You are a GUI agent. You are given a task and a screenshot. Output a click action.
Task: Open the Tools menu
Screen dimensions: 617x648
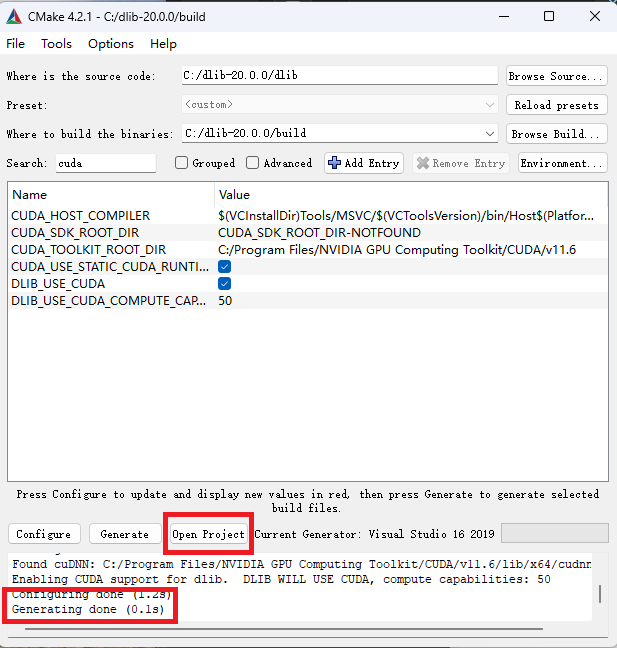pyautogui.click(x=56, y=44)
